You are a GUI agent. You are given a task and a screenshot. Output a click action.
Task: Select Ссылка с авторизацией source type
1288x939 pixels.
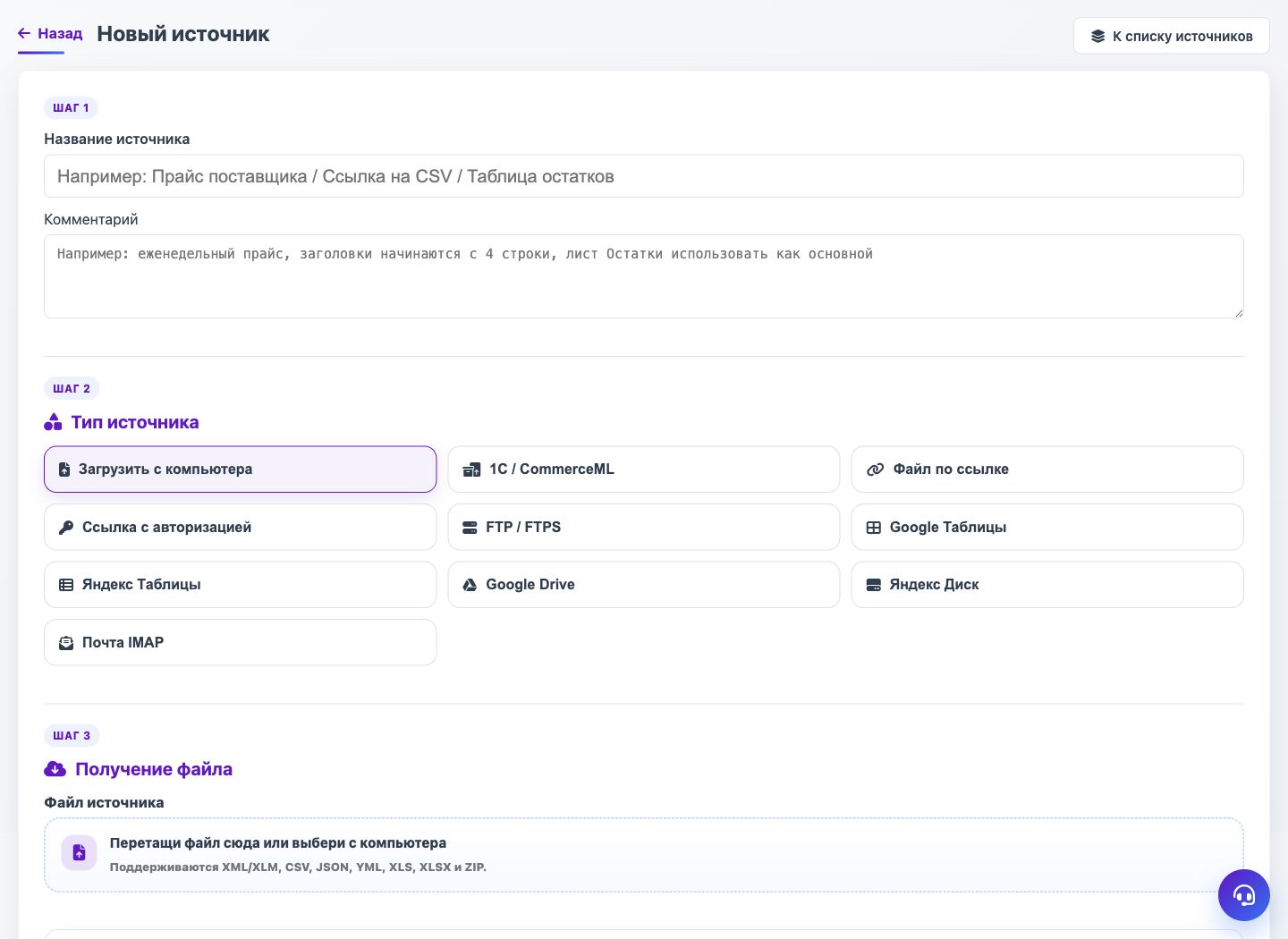click(x=240, y=527)
